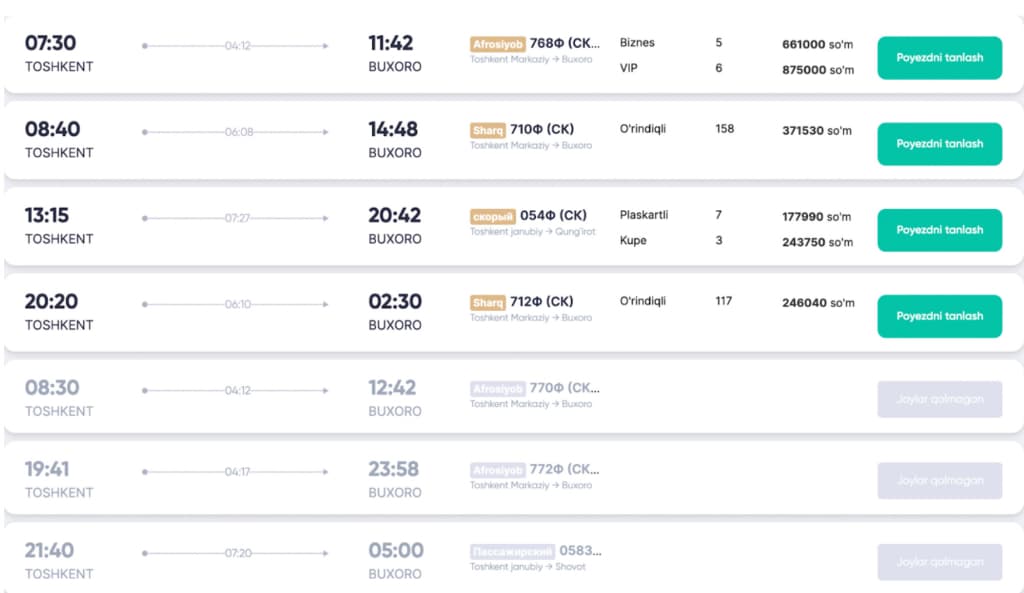1024x593 pixels.
Task: Select the 07:30 Afrosiyob 768Ф train
Action: click(939, 58)
